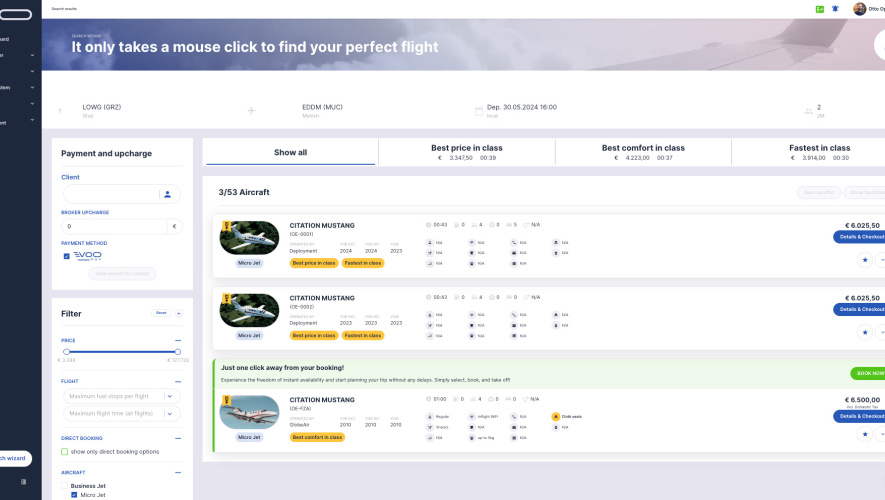This screenshot has height=500, width=885.
Task: Click the green icon in top bar
Action: click(819, 9)
